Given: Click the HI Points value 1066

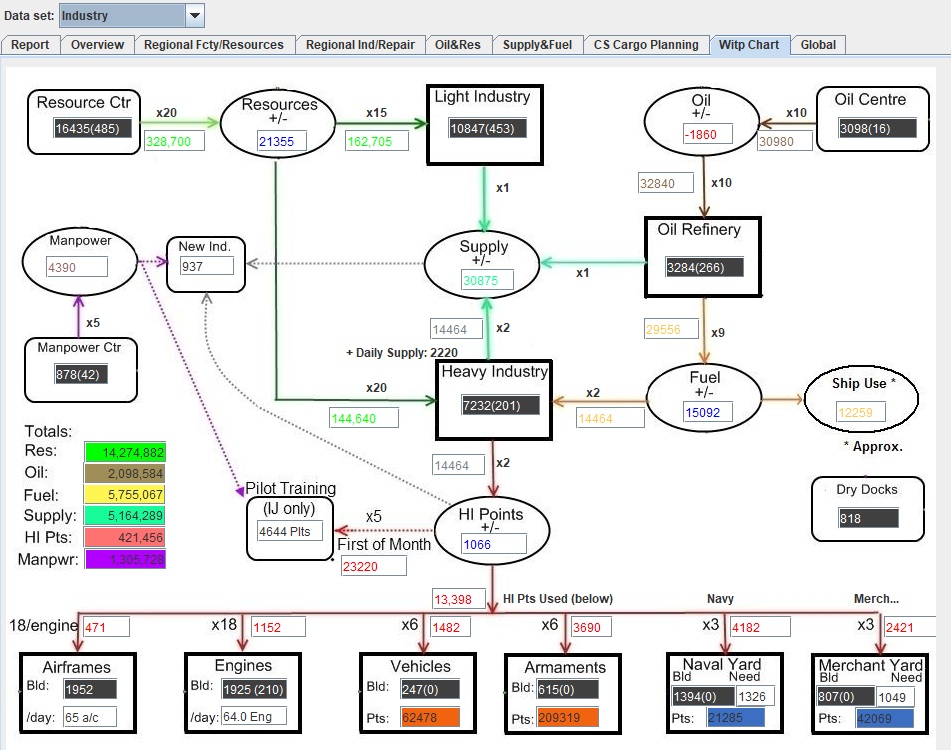Looking at the screenshot, I should (494, 544).
